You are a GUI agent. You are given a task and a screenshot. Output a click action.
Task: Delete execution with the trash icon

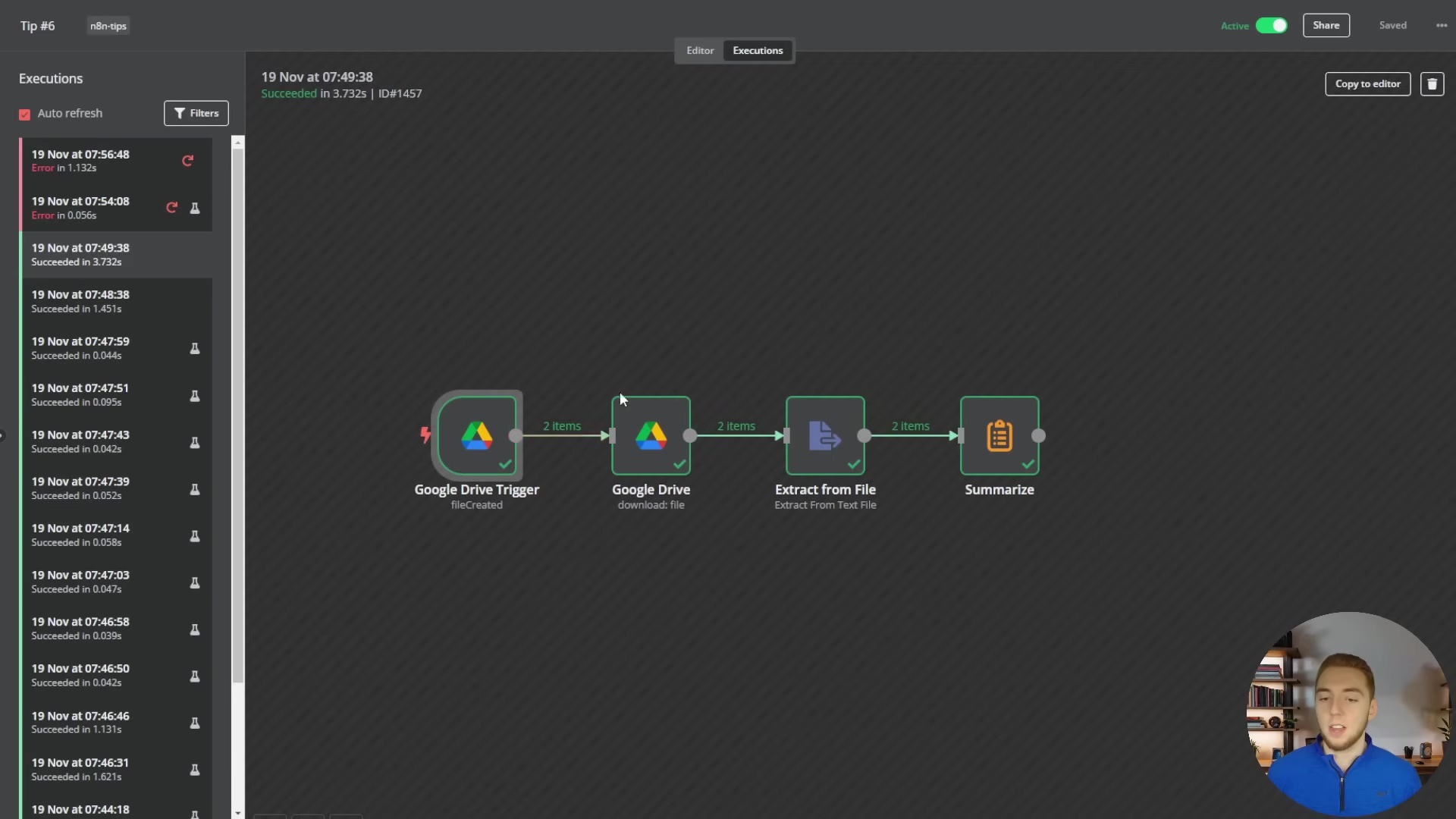1432,84
